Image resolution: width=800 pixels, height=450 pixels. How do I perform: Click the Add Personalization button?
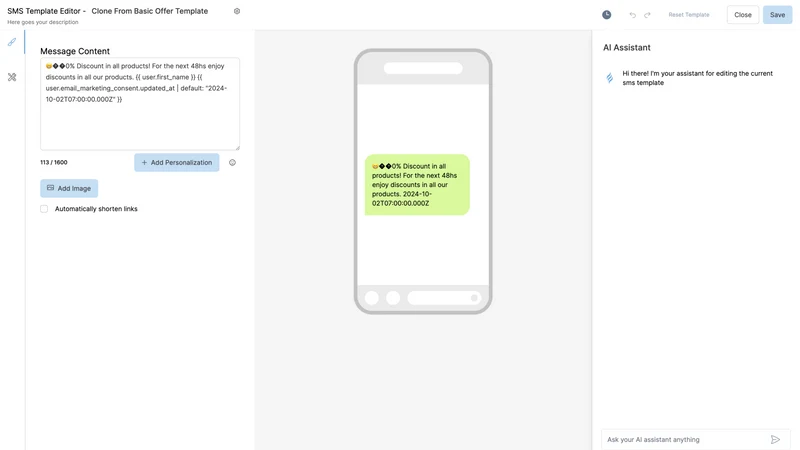click(x=177, y=162)
